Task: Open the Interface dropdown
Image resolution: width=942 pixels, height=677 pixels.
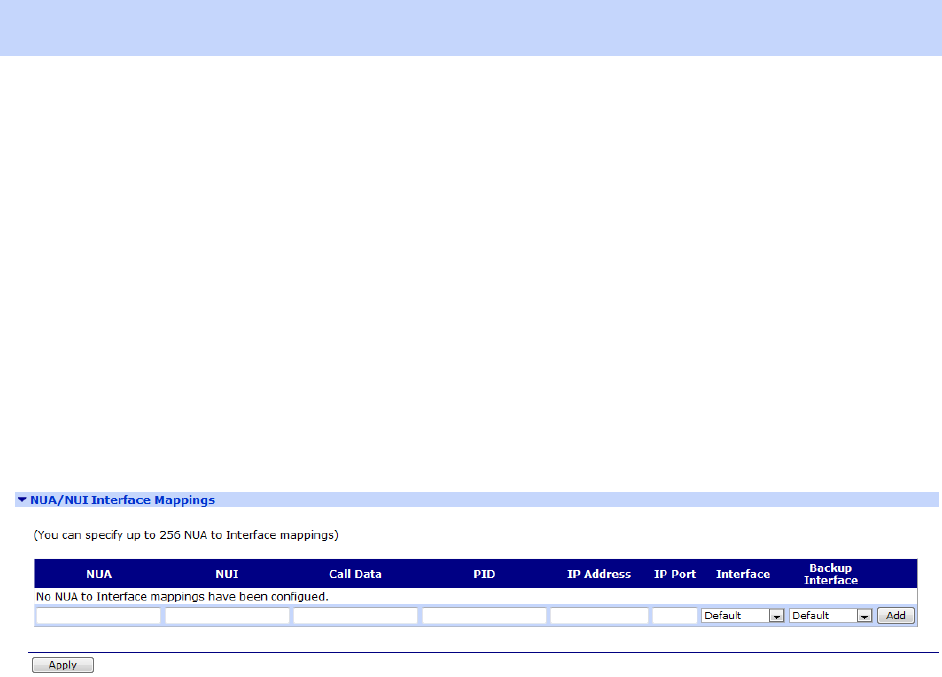Action: coord(743,616)
